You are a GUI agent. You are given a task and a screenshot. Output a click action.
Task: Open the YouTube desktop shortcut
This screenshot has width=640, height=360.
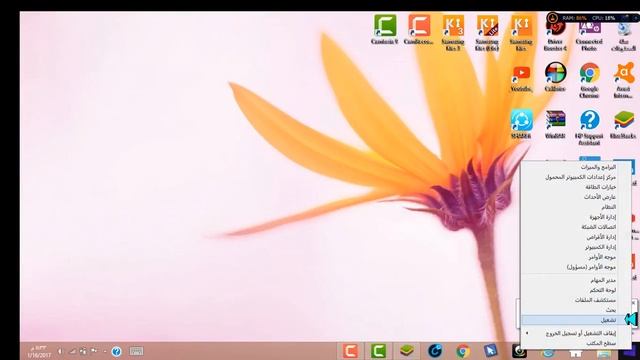tap(521, 78)
